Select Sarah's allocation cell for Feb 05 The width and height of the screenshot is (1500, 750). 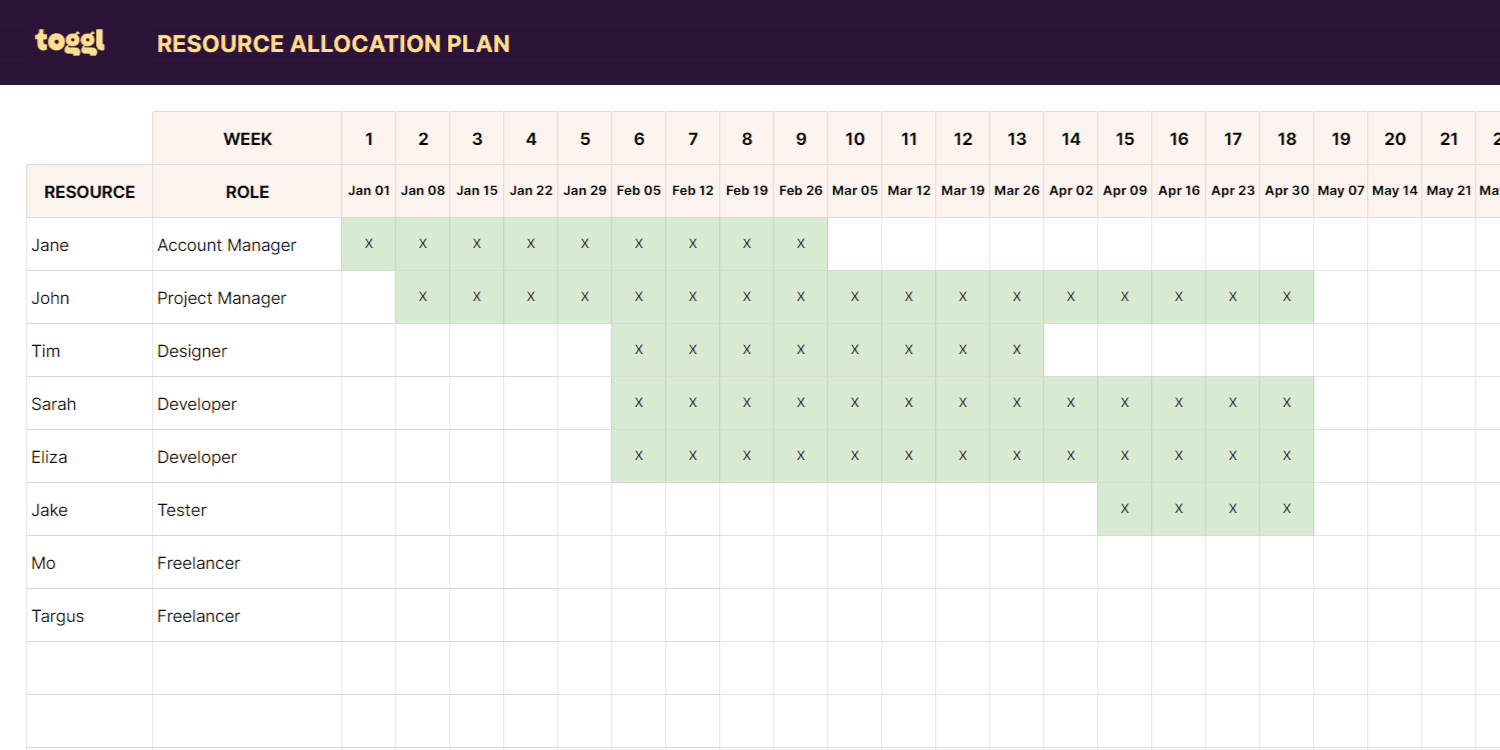click(x=639, y=403)
